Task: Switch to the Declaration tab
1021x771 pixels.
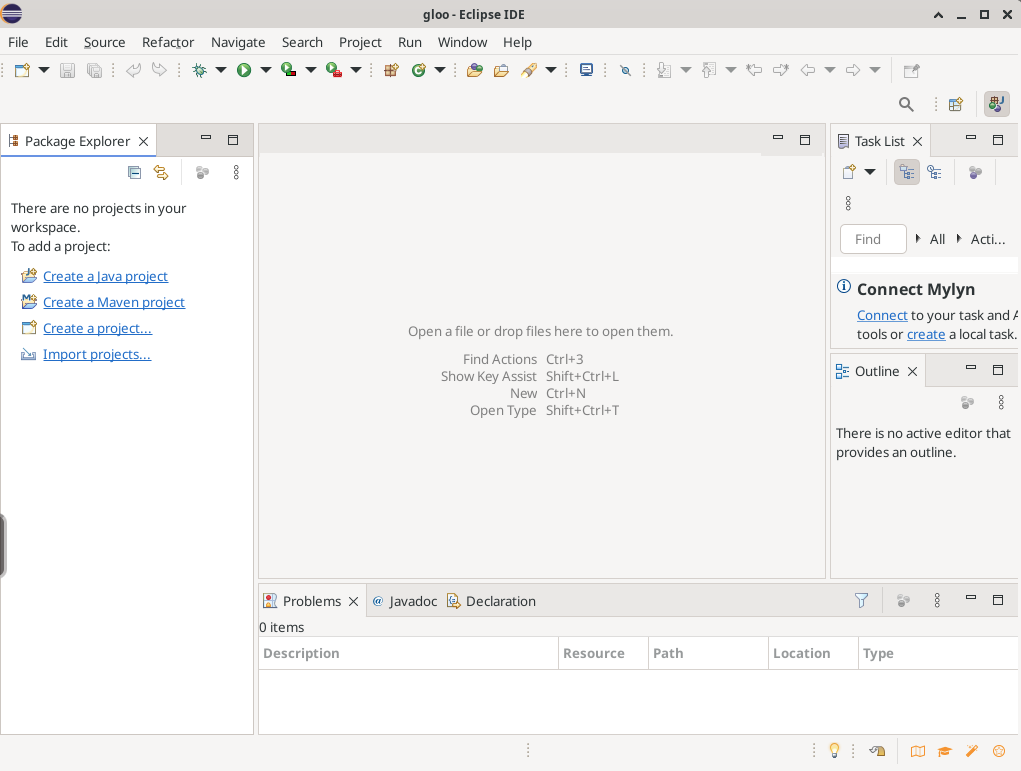Action: (x=491, y=601)
